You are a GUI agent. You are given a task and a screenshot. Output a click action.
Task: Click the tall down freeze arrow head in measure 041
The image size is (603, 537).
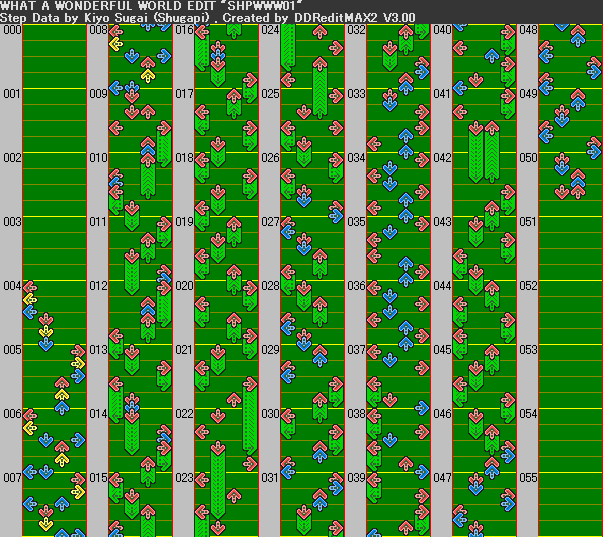tap(476, 128)
